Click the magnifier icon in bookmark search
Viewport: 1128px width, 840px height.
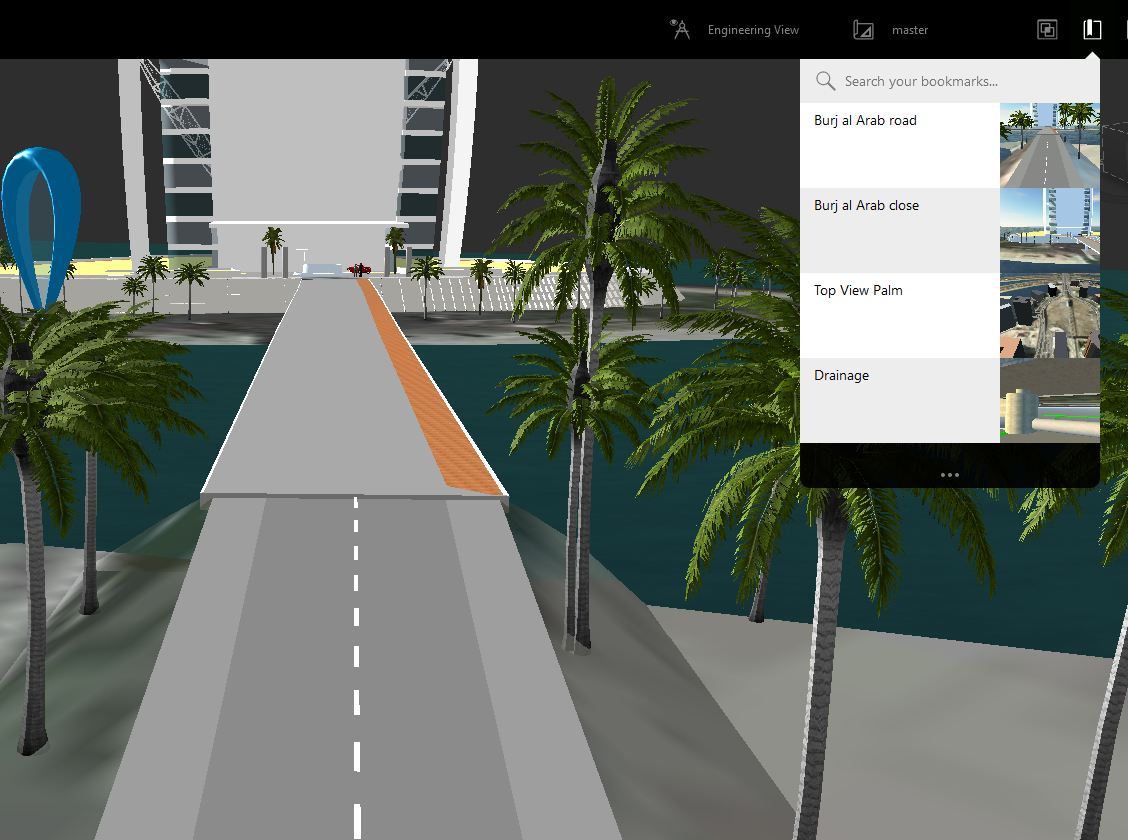tap(825, 81)
